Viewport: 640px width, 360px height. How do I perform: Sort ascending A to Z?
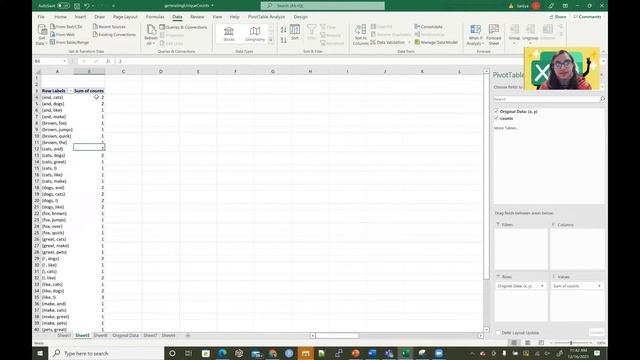(283, 30)
